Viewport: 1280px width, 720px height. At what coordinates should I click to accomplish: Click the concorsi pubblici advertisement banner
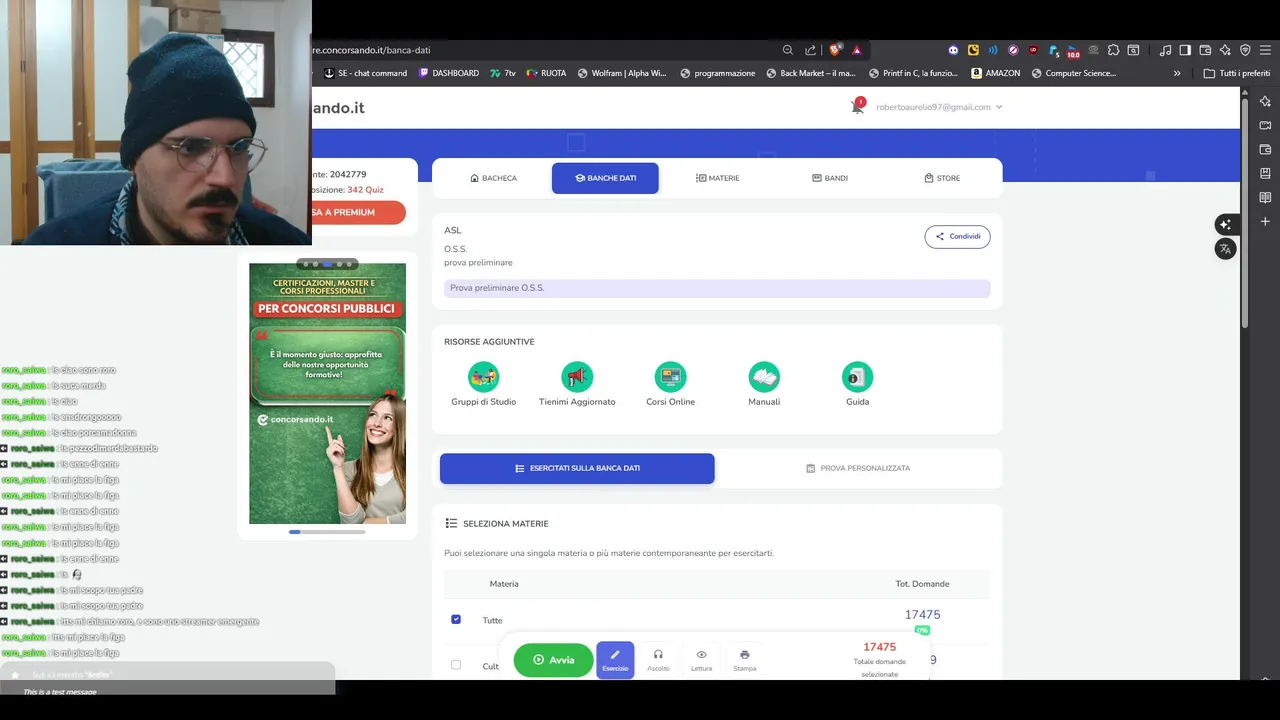coord(327,393)
